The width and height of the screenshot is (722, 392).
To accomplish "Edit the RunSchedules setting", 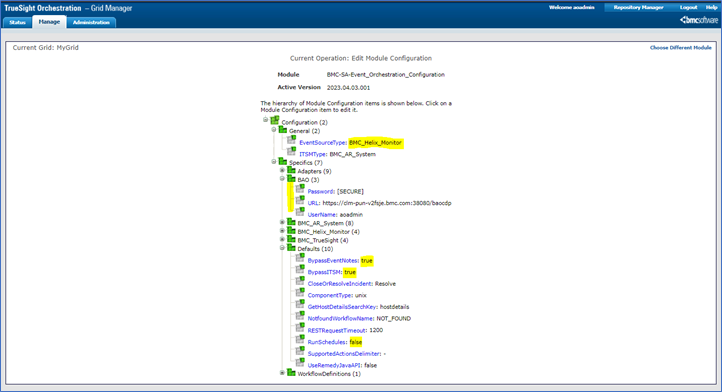I will coord(327,342).
